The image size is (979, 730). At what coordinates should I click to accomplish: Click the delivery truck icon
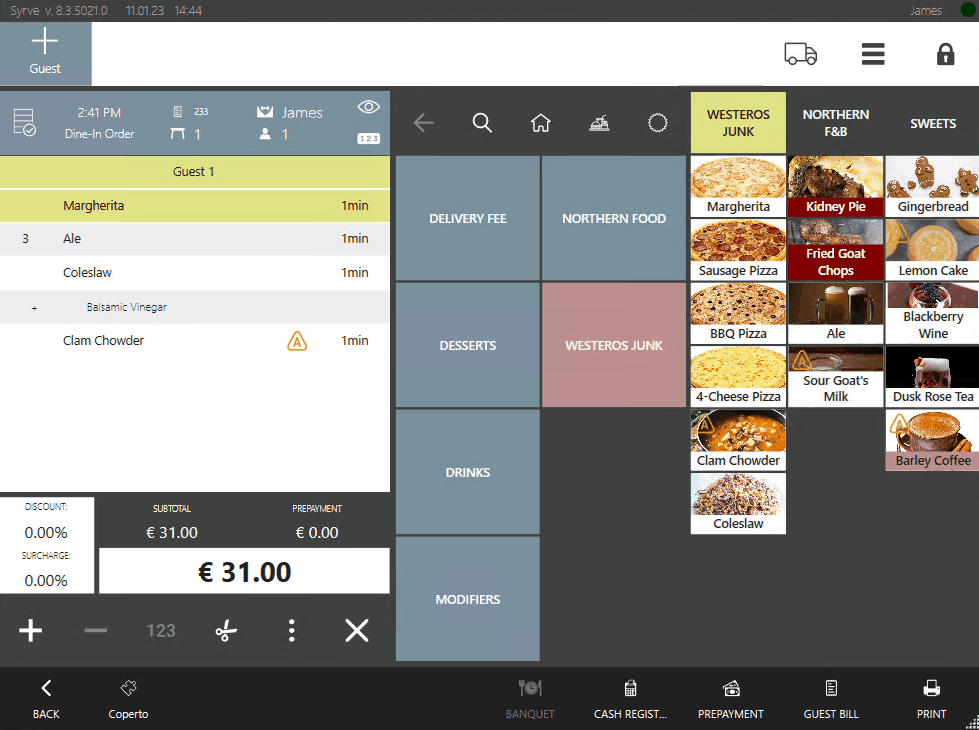tap(800, 54)
